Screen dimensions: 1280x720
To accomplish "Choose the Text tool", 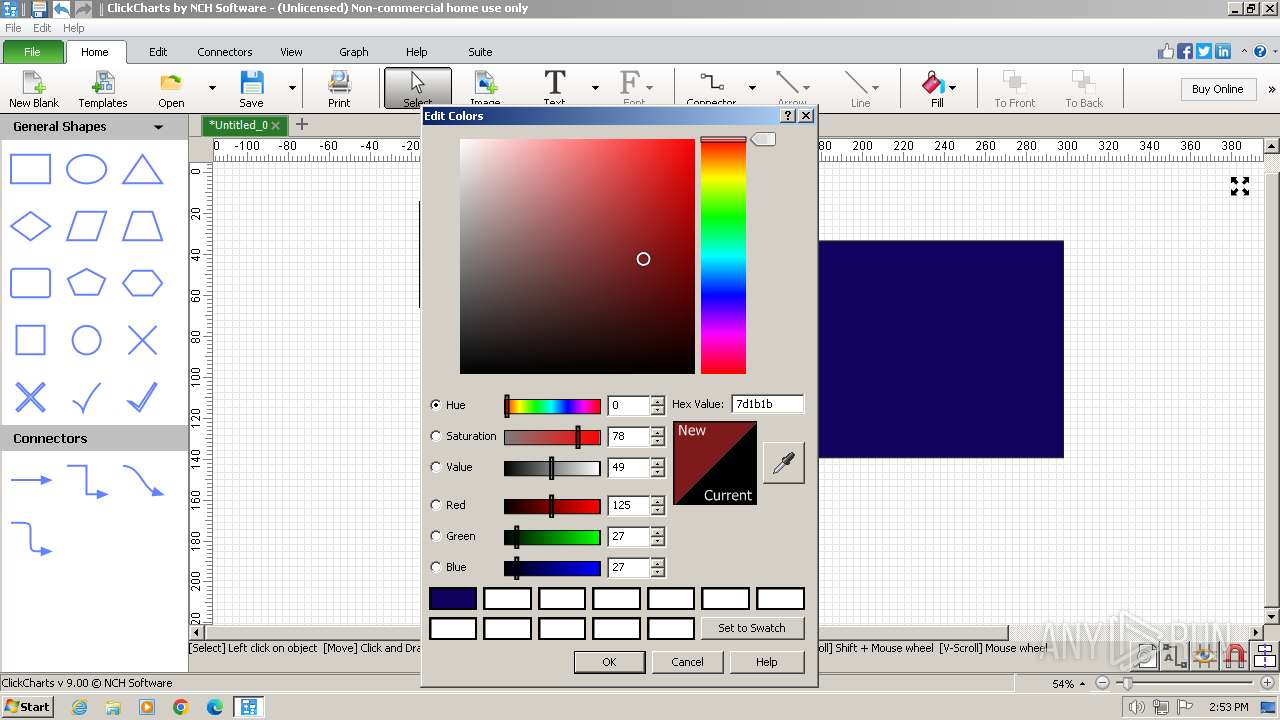I will [x=555, y=88].
